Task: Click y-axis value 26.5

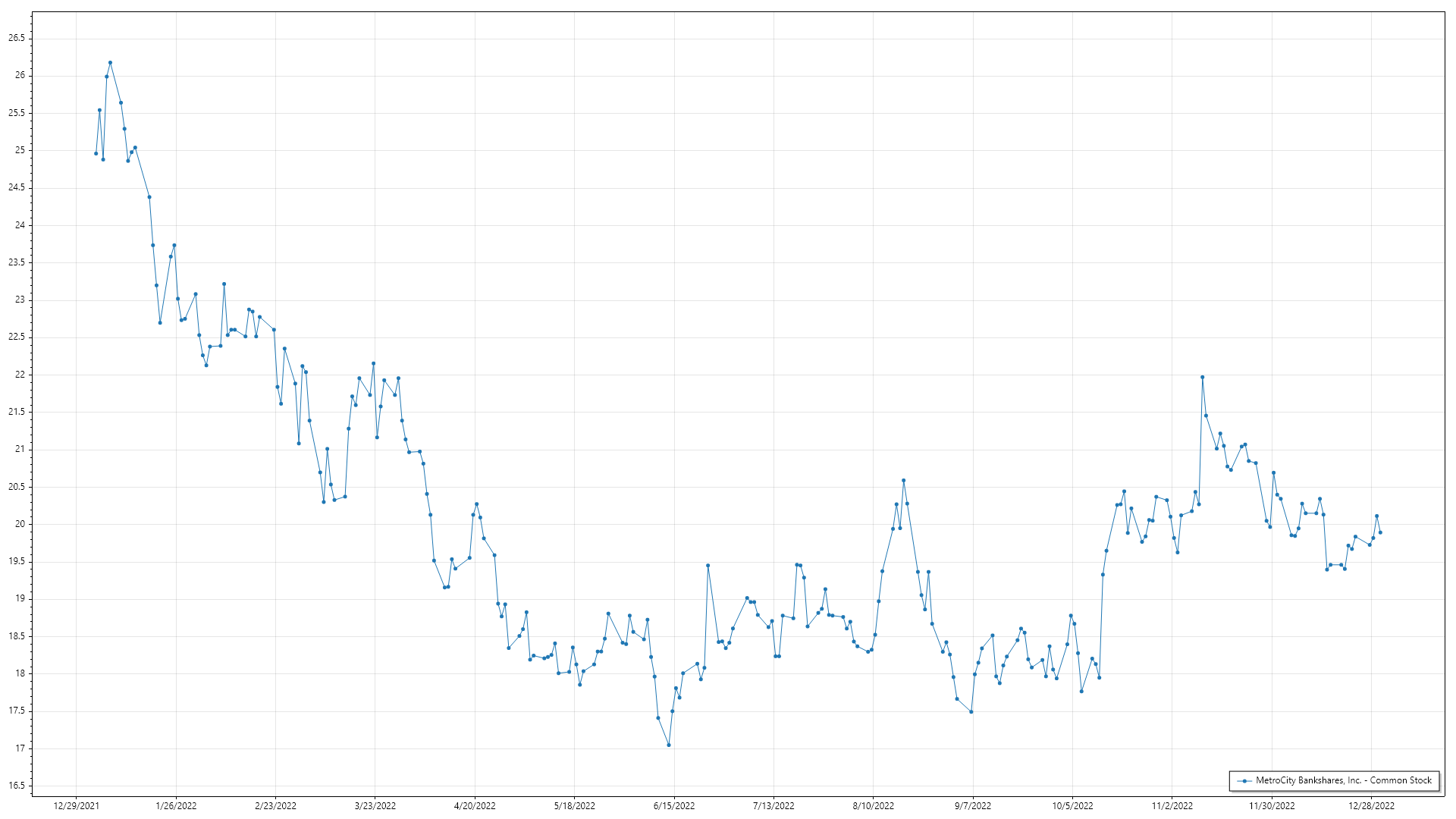Action: [x=17, y=38]
